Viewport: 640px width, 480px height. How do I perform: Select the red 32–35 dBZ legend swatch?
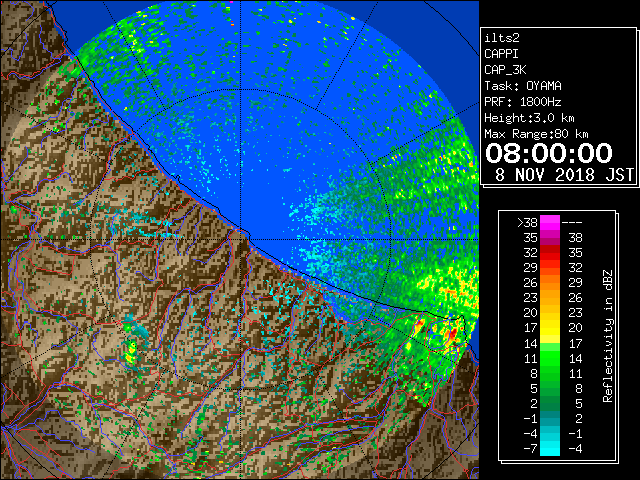[550, 253]
